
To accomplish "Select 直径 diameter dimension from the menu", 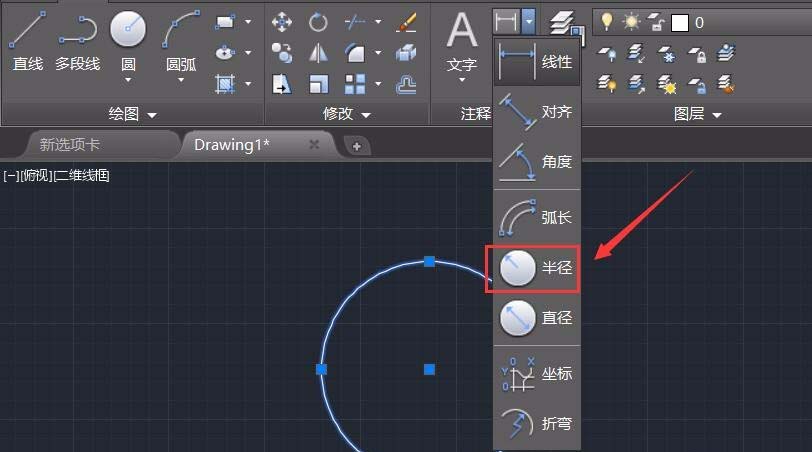I will 536,317.
